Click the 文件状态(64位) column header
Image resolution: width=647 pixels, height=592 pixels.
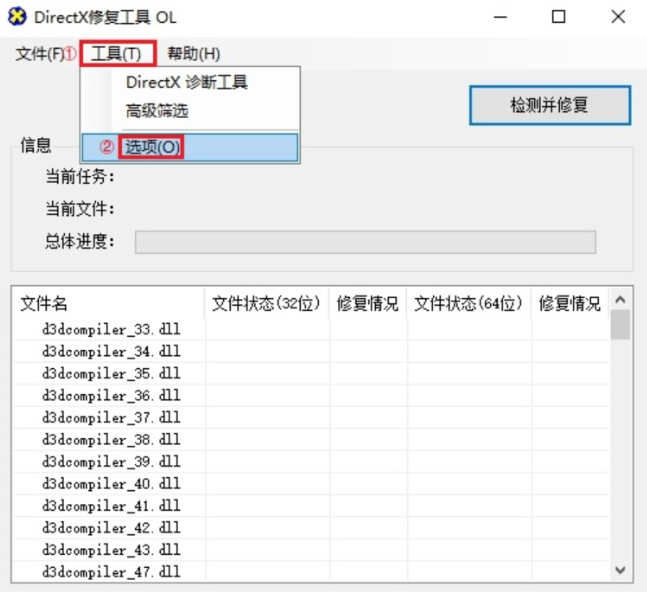coord(469,304)
